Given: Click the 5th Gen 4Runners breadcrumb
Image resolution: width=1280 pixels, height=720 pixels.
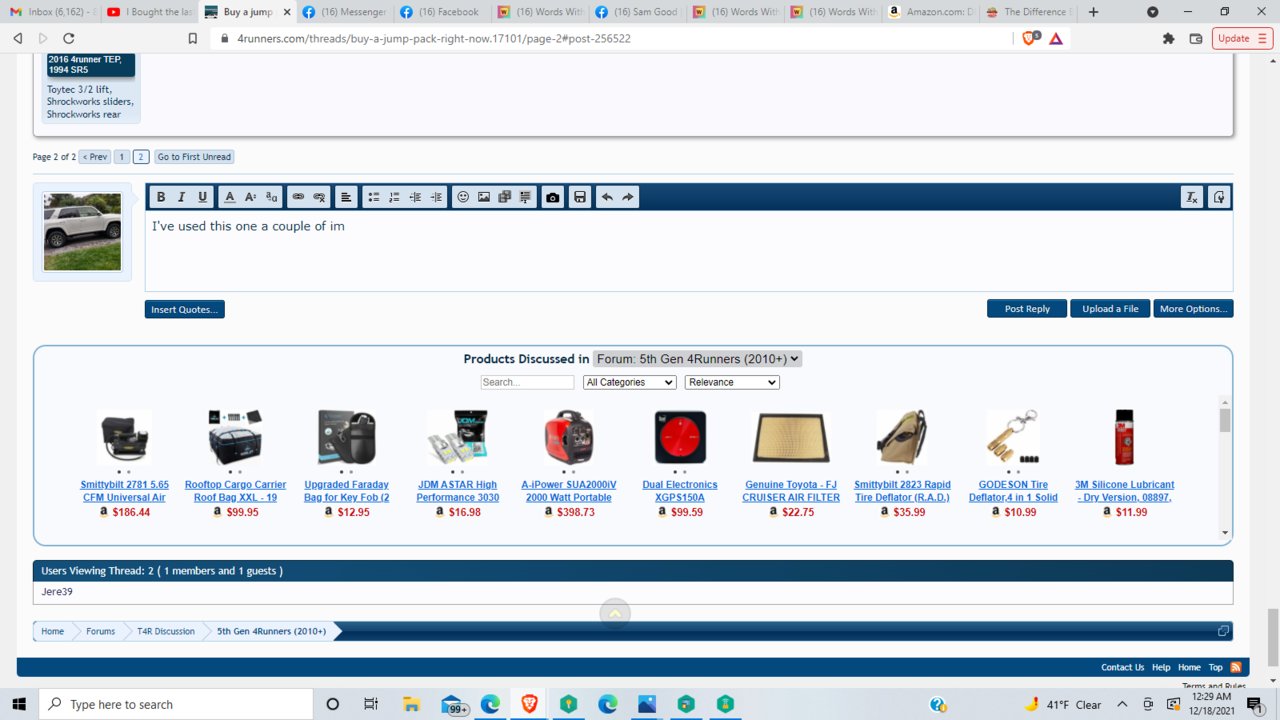Looking at the screenshot, I should point(272,631).
